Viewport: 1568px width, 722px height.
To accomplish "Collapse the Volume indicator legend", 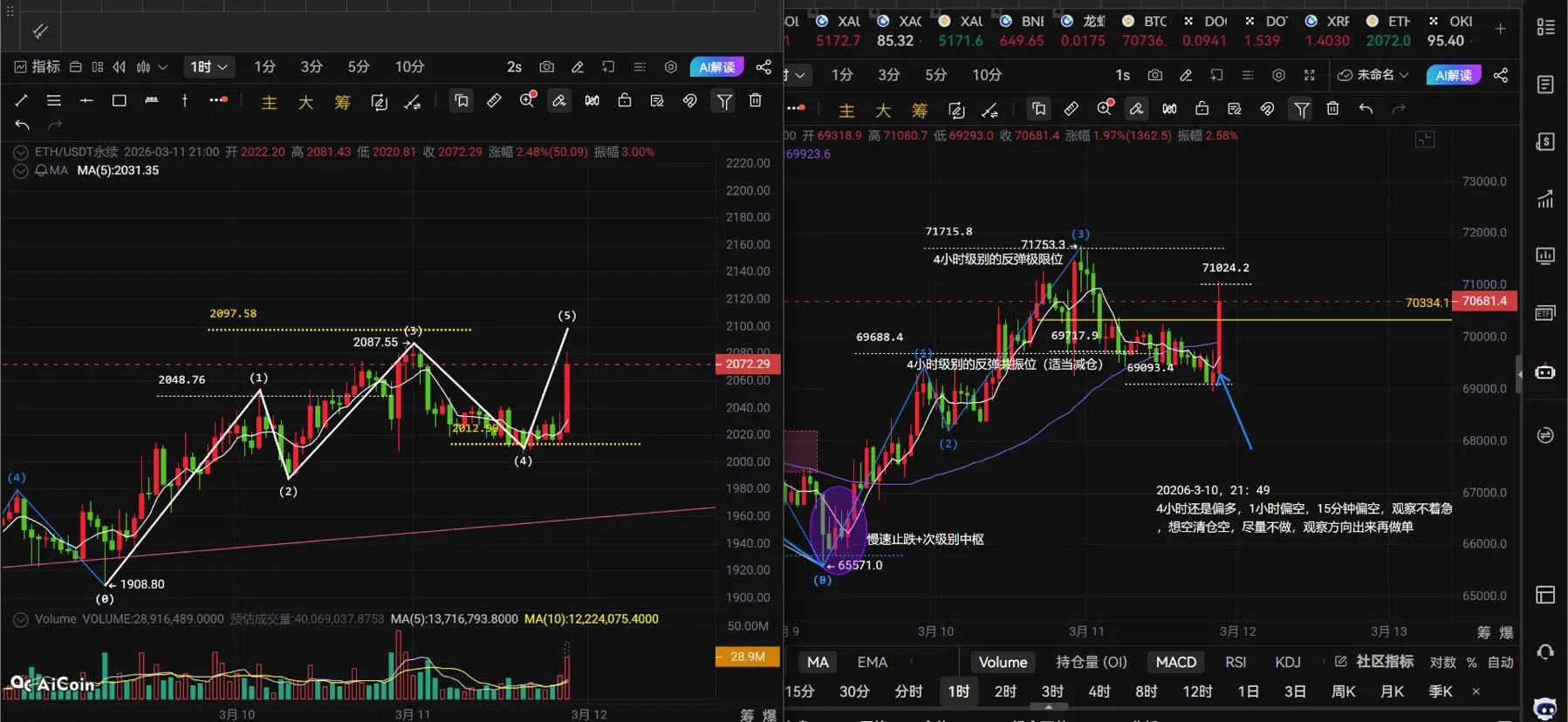I will pyautogui.click(x=21, y=619).
